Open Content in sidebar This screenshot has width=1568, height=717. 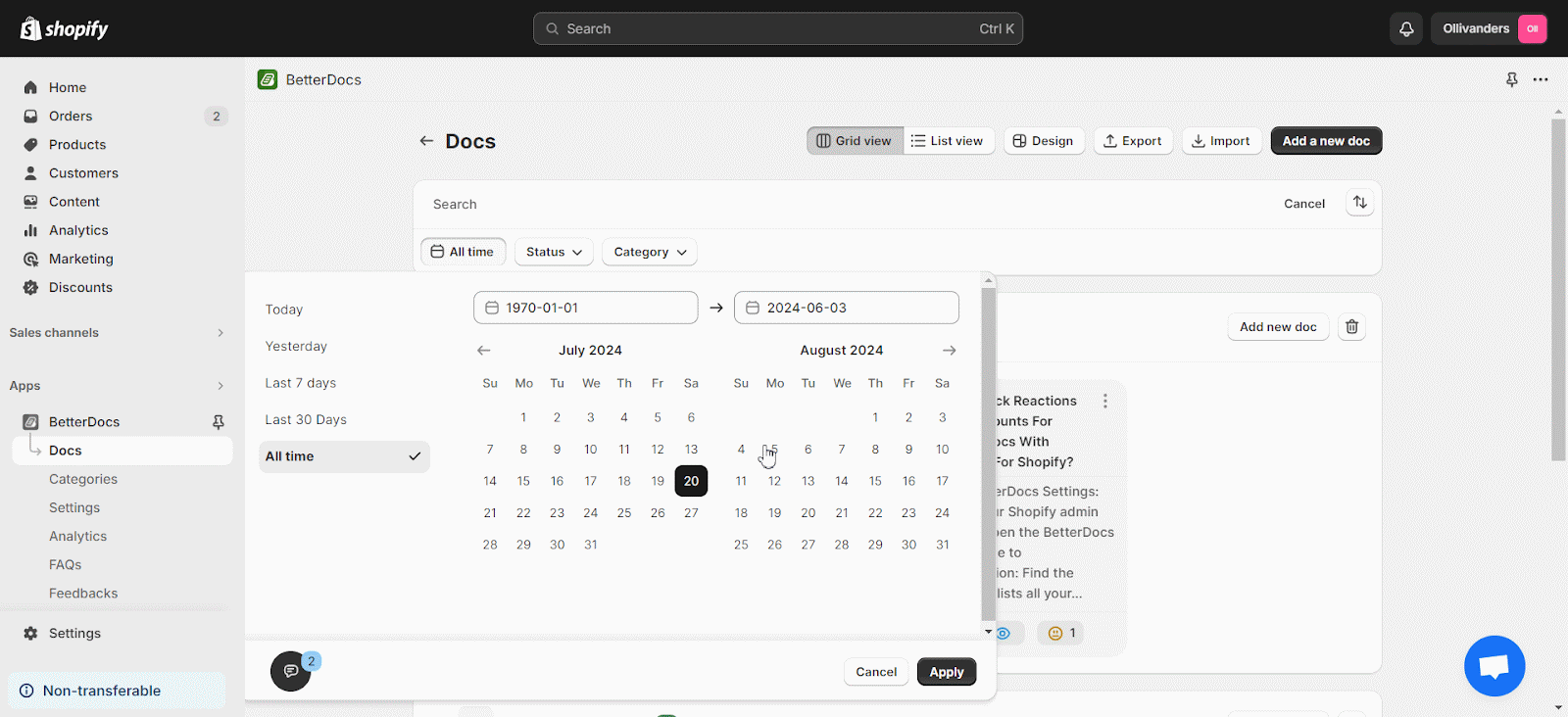click(x=74, y=202)
